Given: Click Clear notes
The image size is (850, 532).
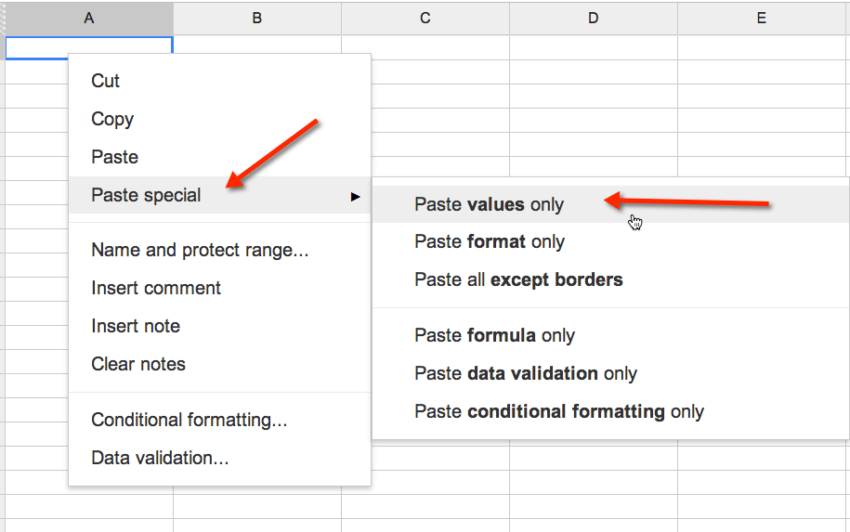Looking at the screenshot, I should click(x=220, y=364).
